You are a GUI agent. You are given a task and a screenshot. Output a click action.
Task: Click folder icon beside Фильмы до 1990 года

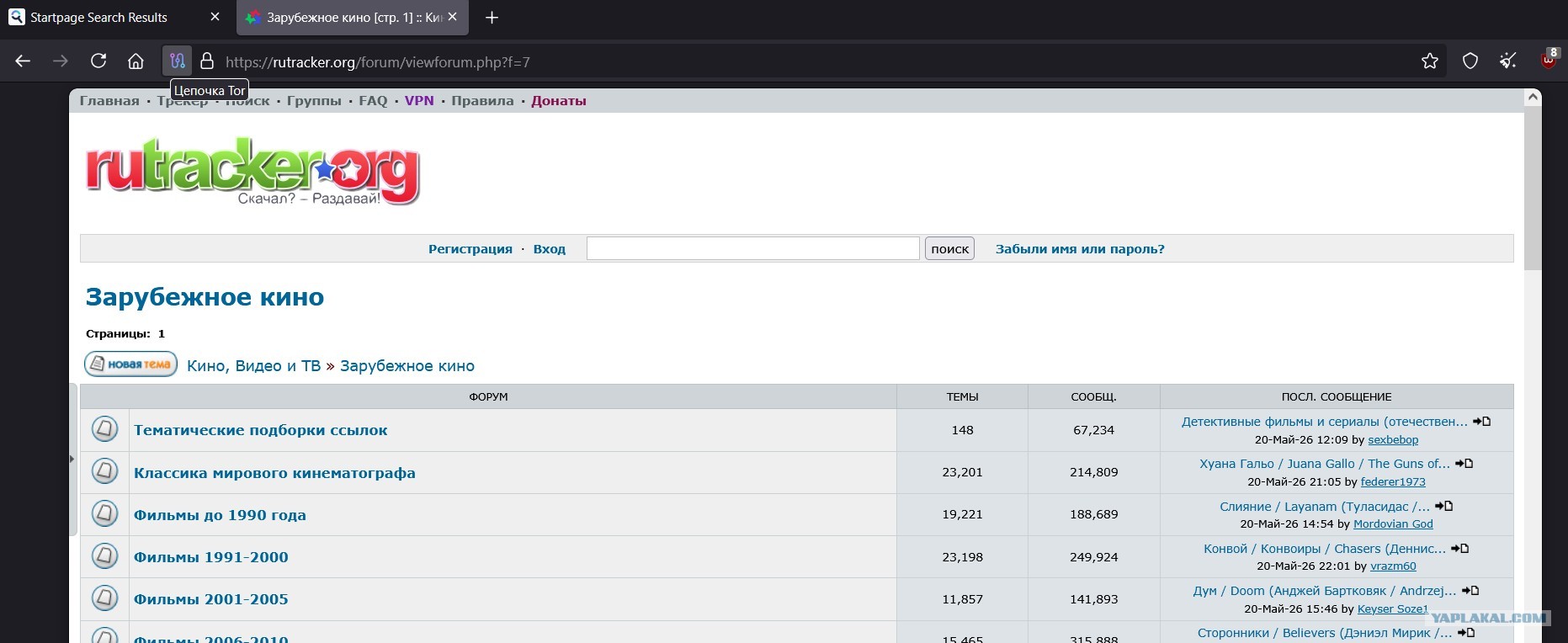tap(104, 513)
